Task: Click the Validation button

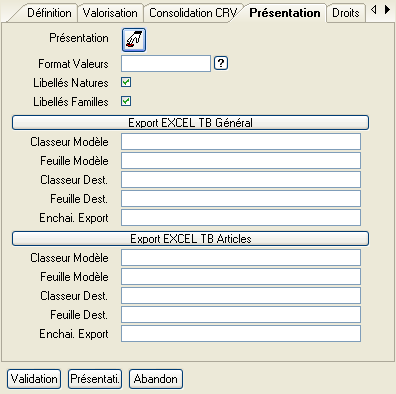Action: click(34, 379)
